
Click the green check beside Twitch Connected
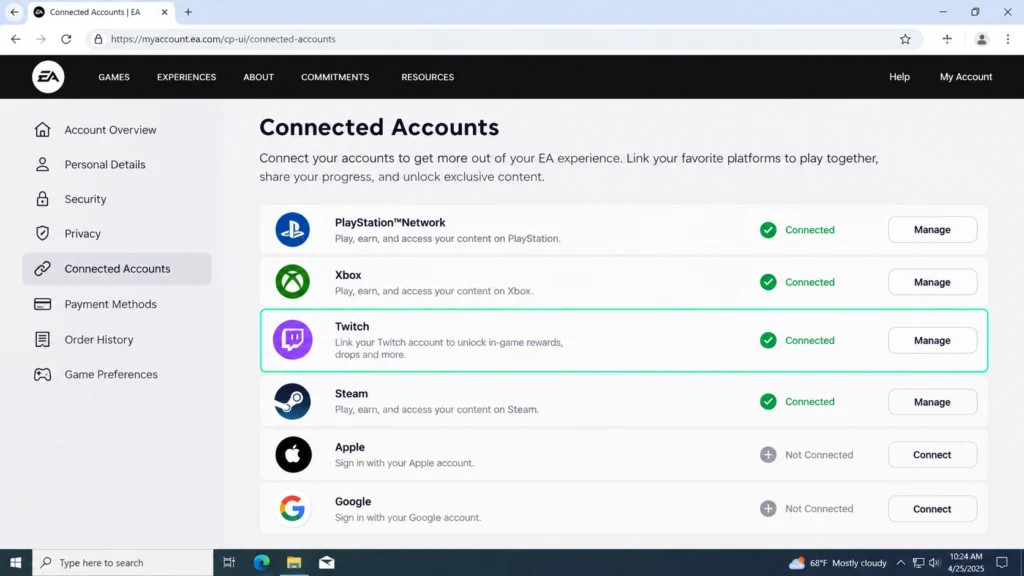coord(768,340)
